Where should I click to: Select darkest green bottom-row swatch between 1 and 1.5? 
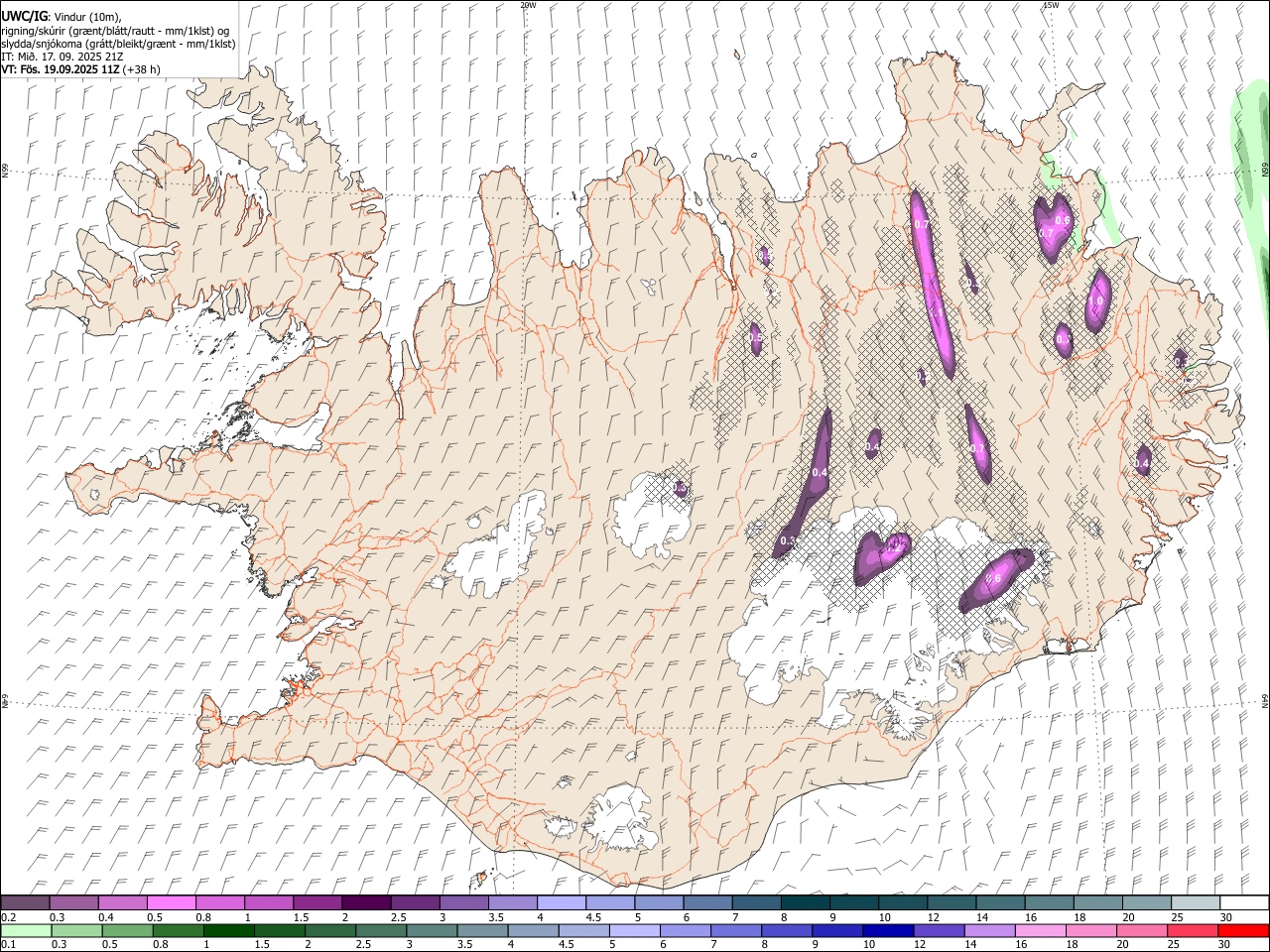[x=228, y=930]
